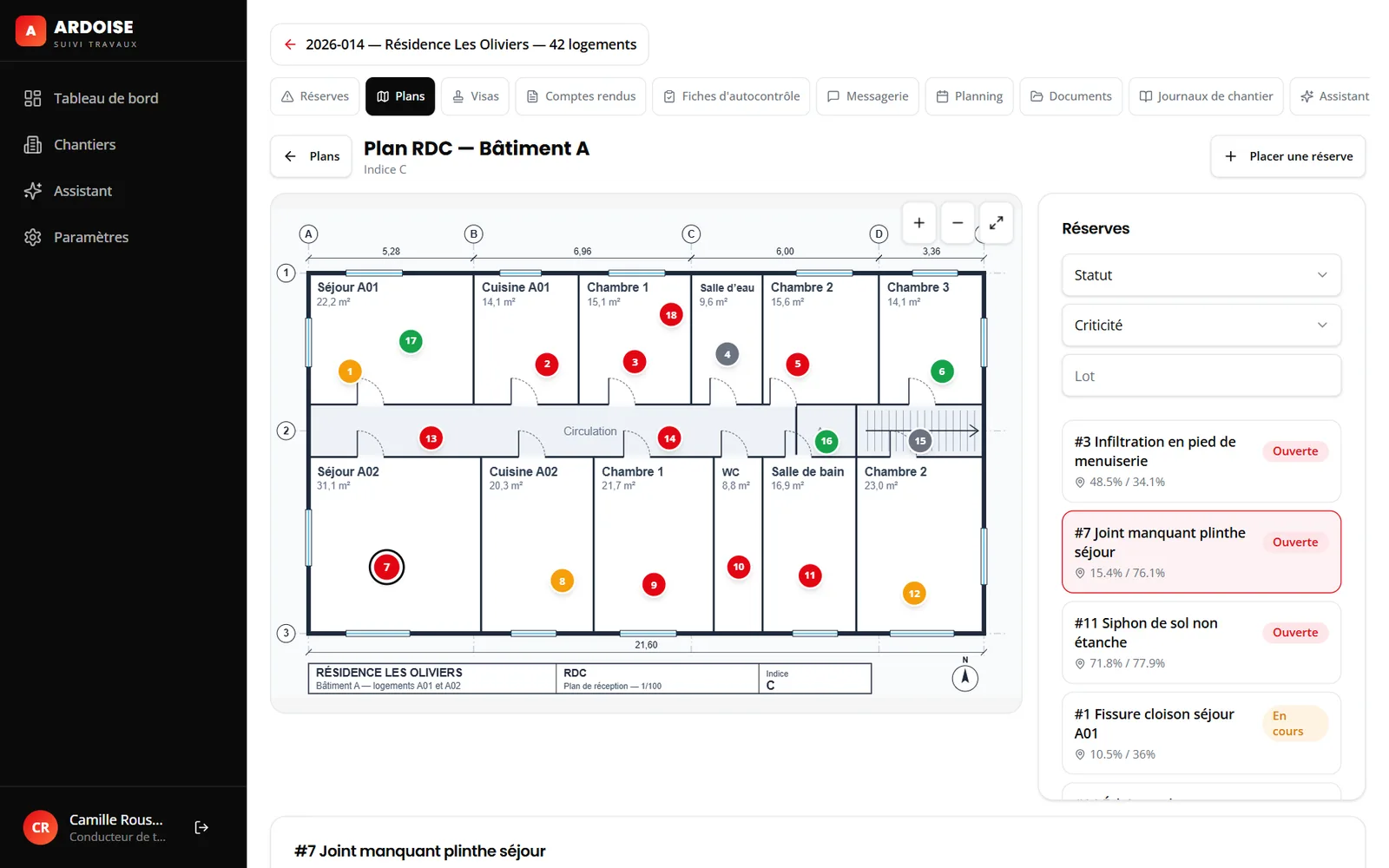This screenshot has height=868, width=1389.
Task: Click marker 13 in the Circulation corridor
Action: [x=431, y=438]
